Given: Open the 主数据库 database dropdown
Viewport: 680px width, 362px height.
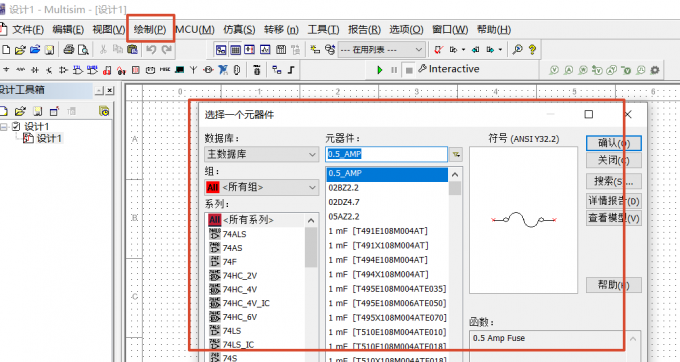Looking at the screenshot, I should 262,154.
